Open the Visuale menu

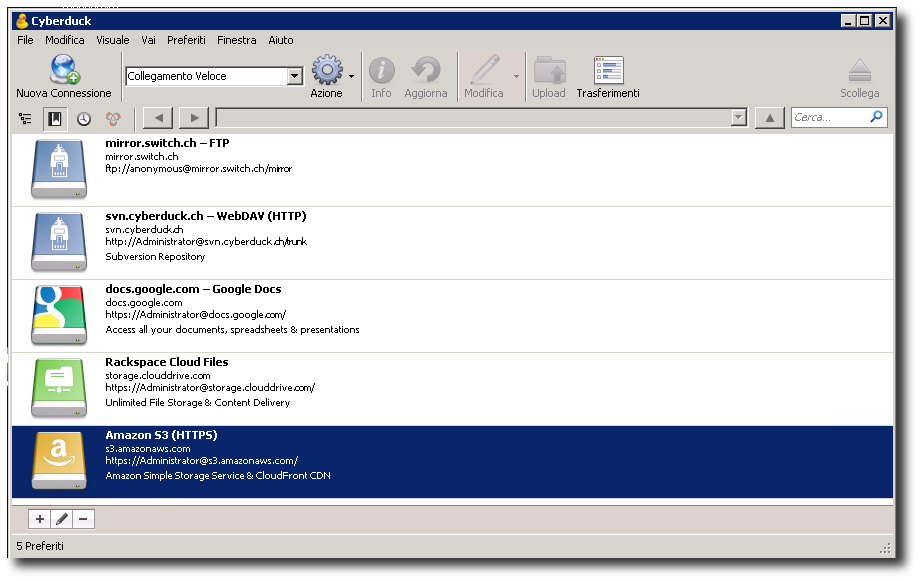[113, 40]
